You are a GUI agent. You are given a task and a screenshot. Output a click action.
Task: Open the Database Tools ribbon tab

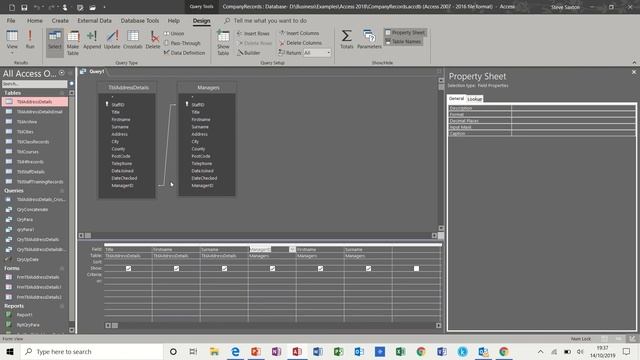[140, 20]
